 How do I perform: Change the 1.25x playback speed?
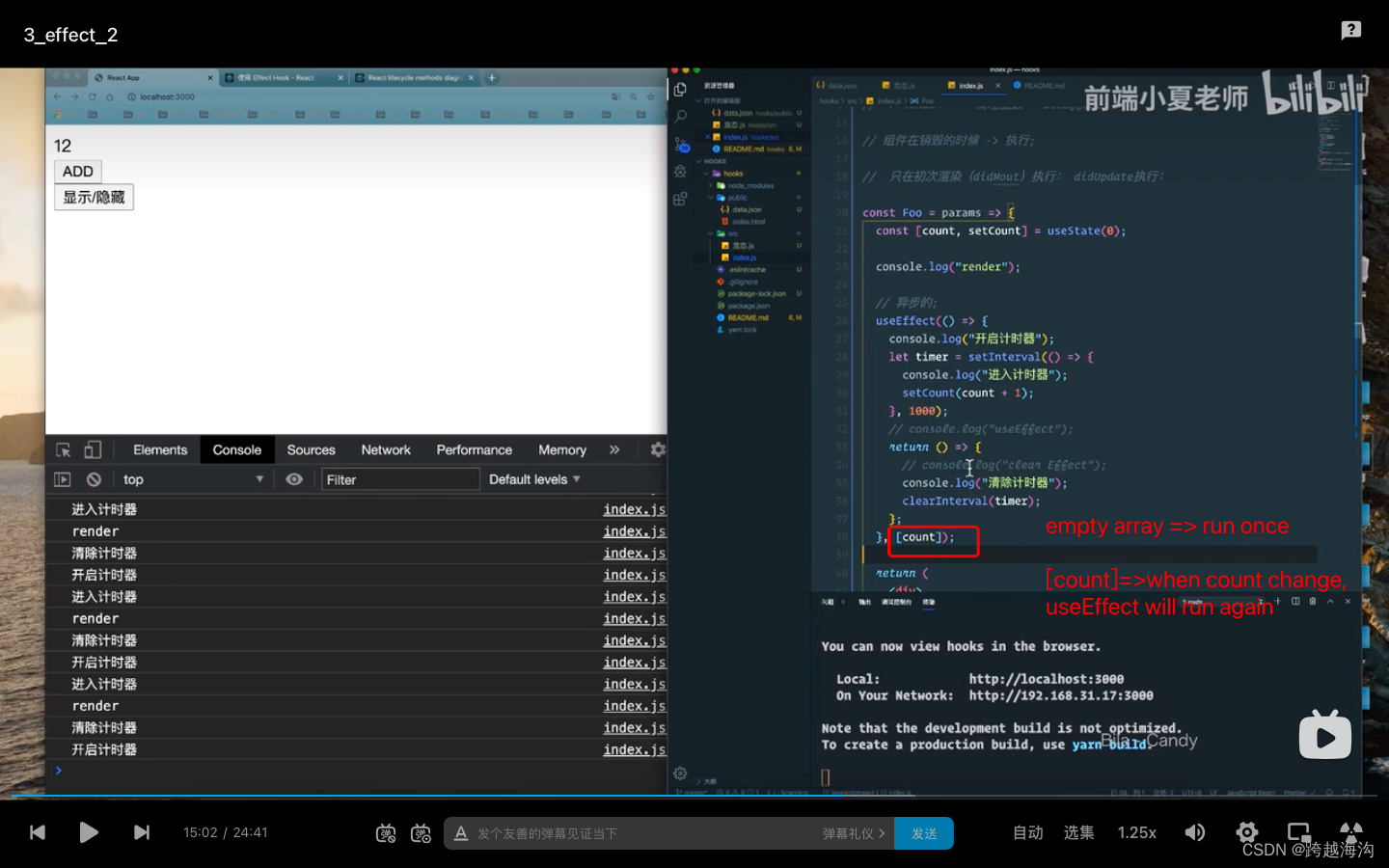[x=1137, y=832]
